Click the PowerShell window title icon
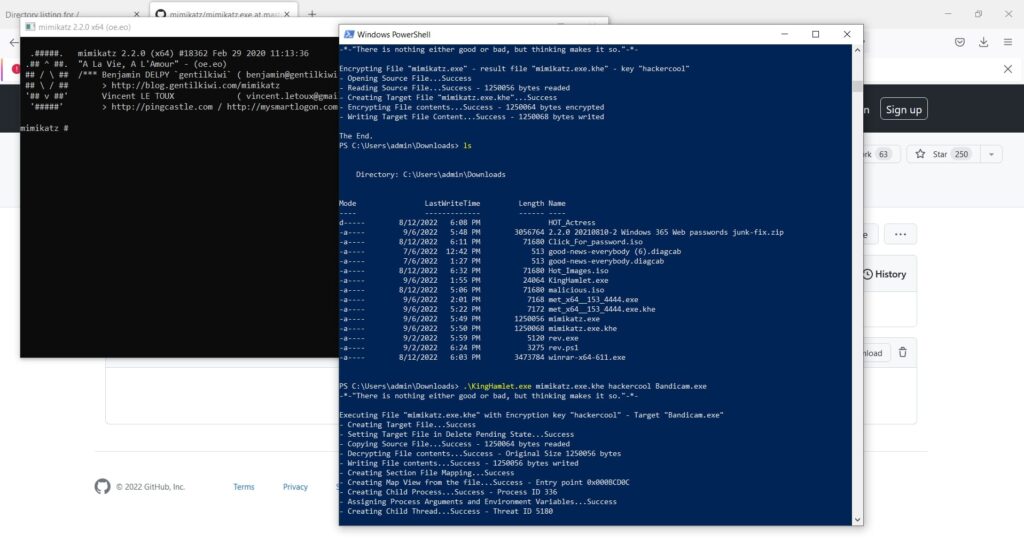This screenshot has width=1024, height=549. tap(349, 35)
